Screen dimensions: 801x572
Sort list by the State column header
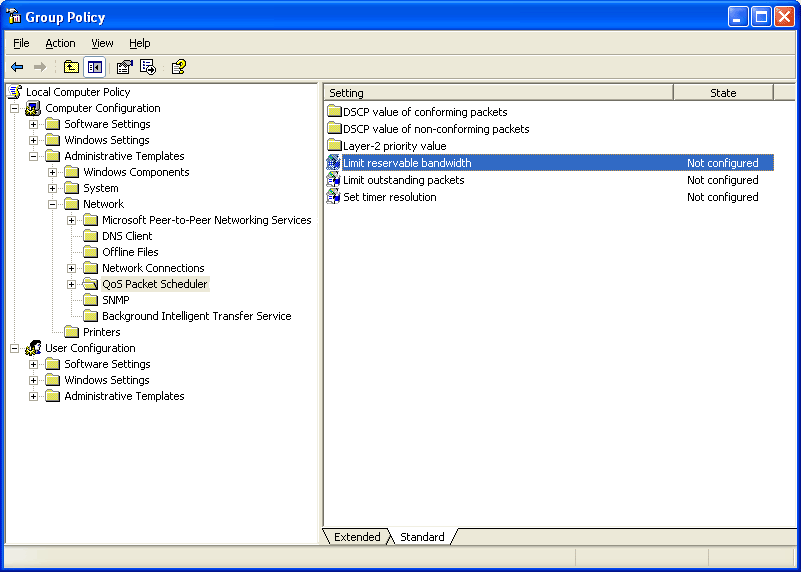click(x=723, y=93)
